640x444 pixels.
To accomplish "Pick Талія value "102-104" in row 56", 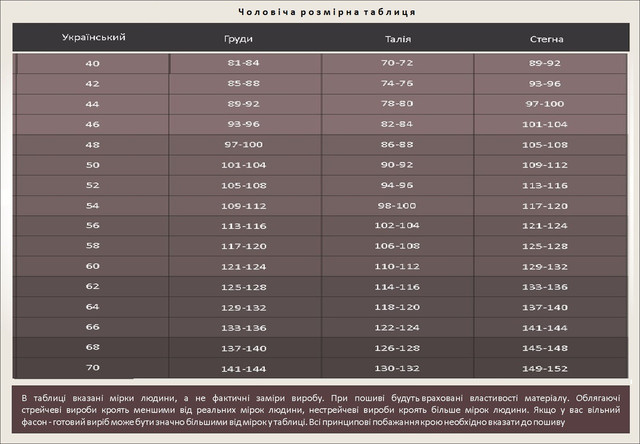I will tap(397, 225).
